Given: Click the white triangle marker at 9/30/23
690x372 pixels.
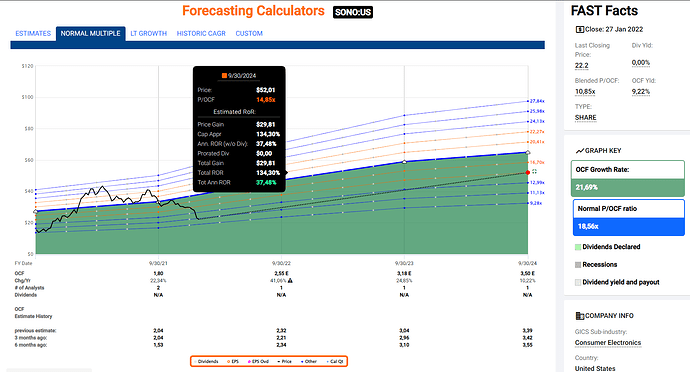Looking at the screenshot, I should click(x=404, y=162).
